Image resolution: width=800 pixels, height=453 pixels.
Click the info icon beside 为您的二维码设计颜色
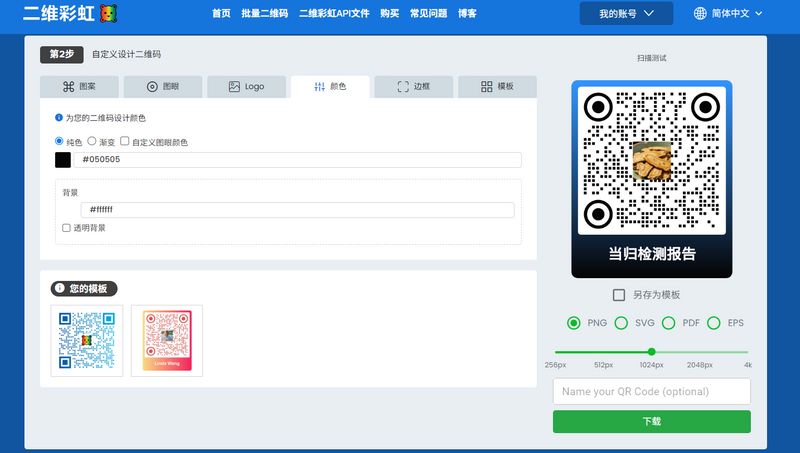(x=59, y=118)
